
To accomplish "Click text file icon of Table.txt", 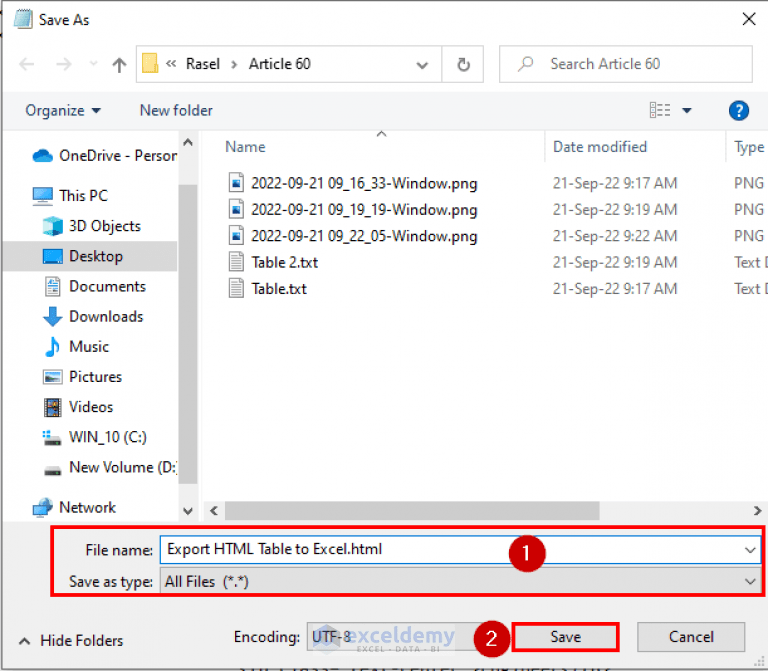I will tap(236, 288).
